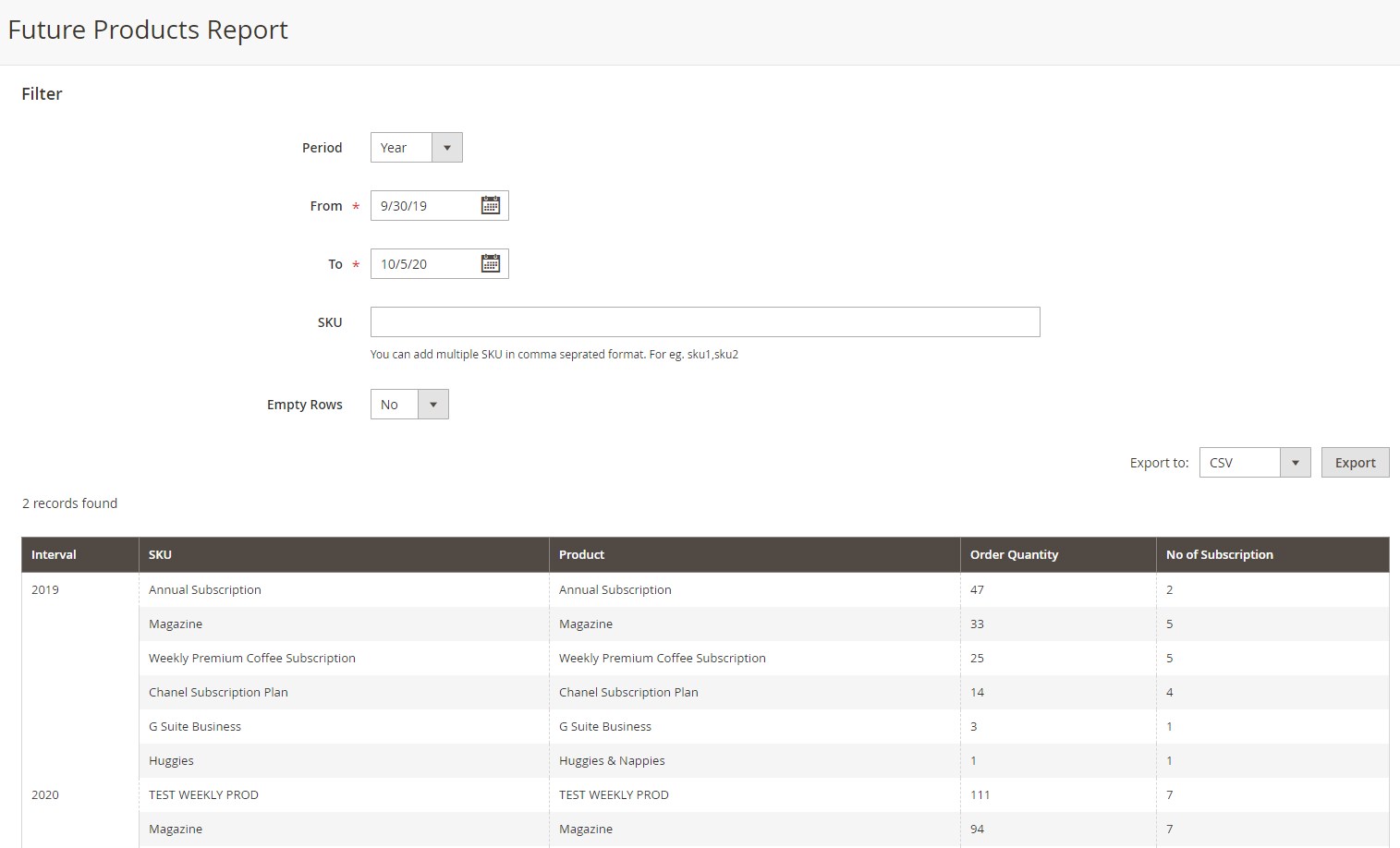This screenshot has height=848, width=1400.
Task: Click the SKU column header
Action: [x=160, y=555]
